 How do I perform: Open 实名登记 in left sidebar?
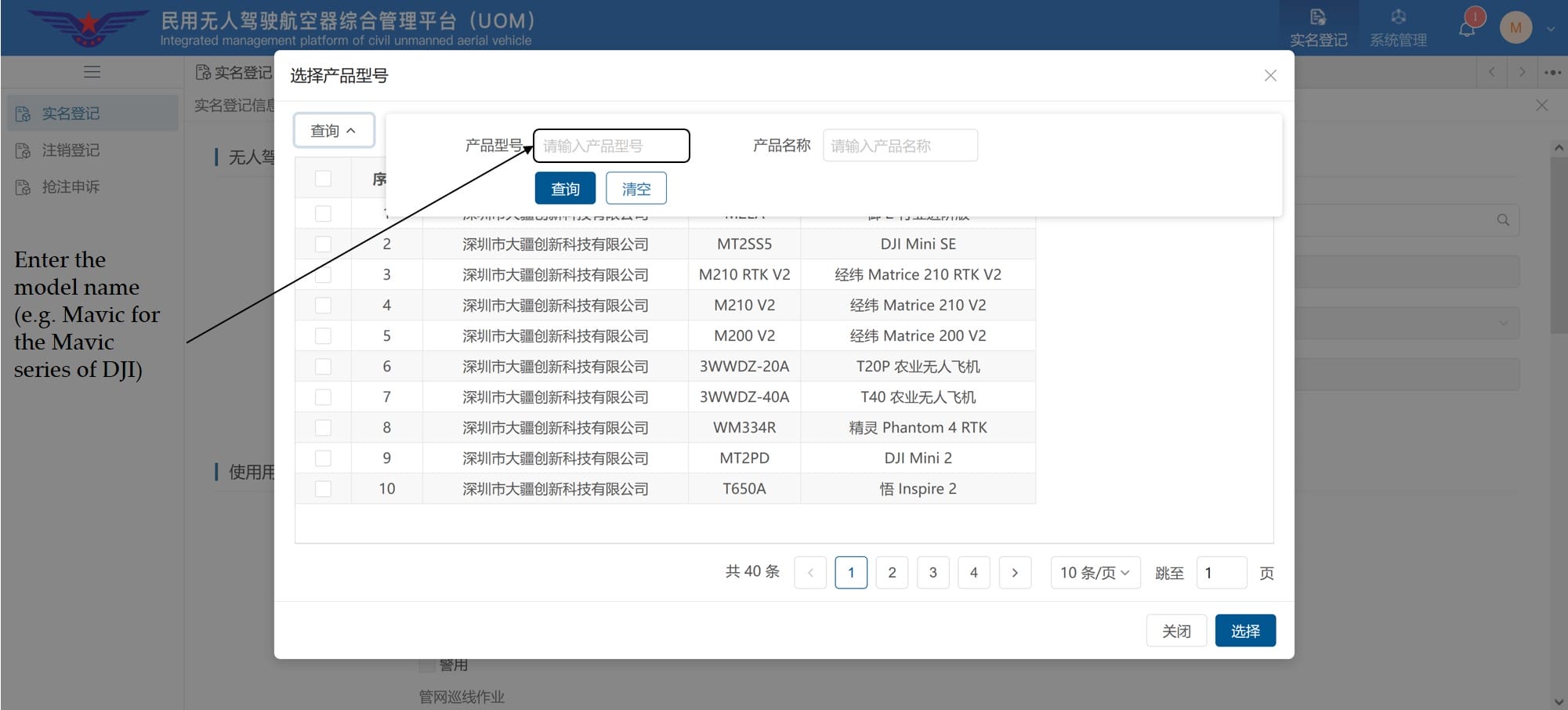92,114
